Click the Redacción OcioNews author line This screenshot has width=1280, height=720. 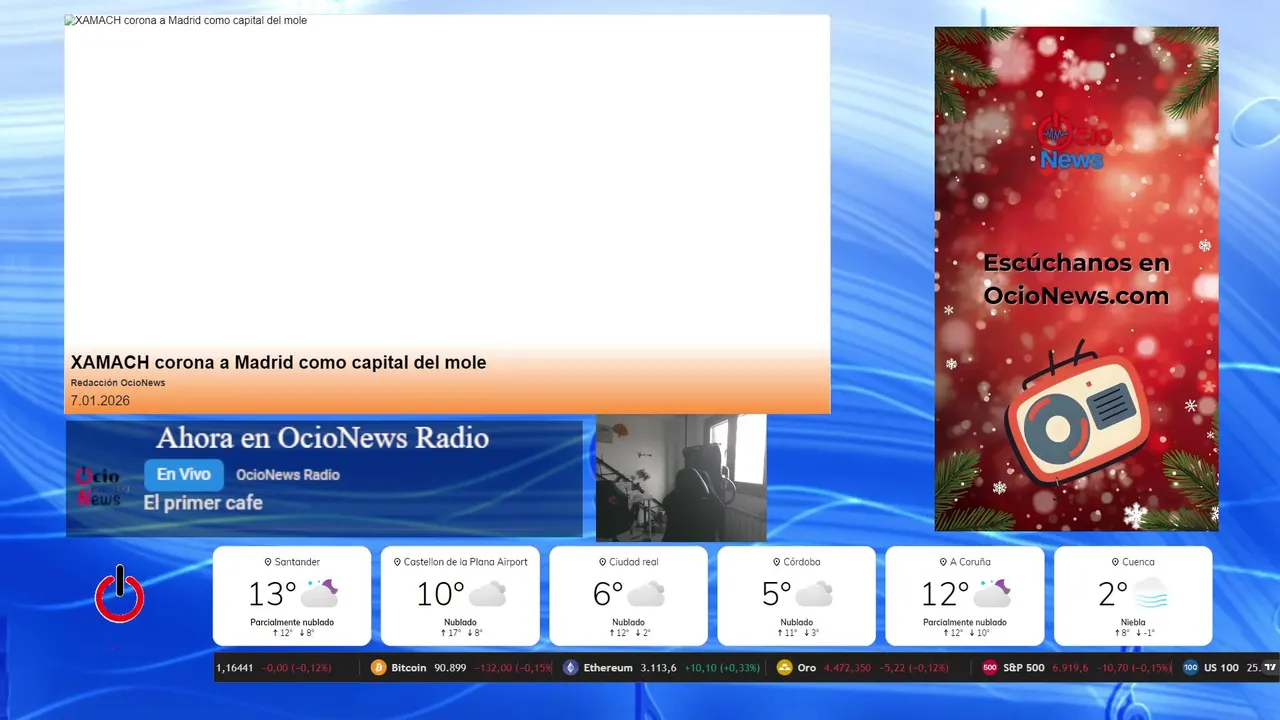[118, 383]
